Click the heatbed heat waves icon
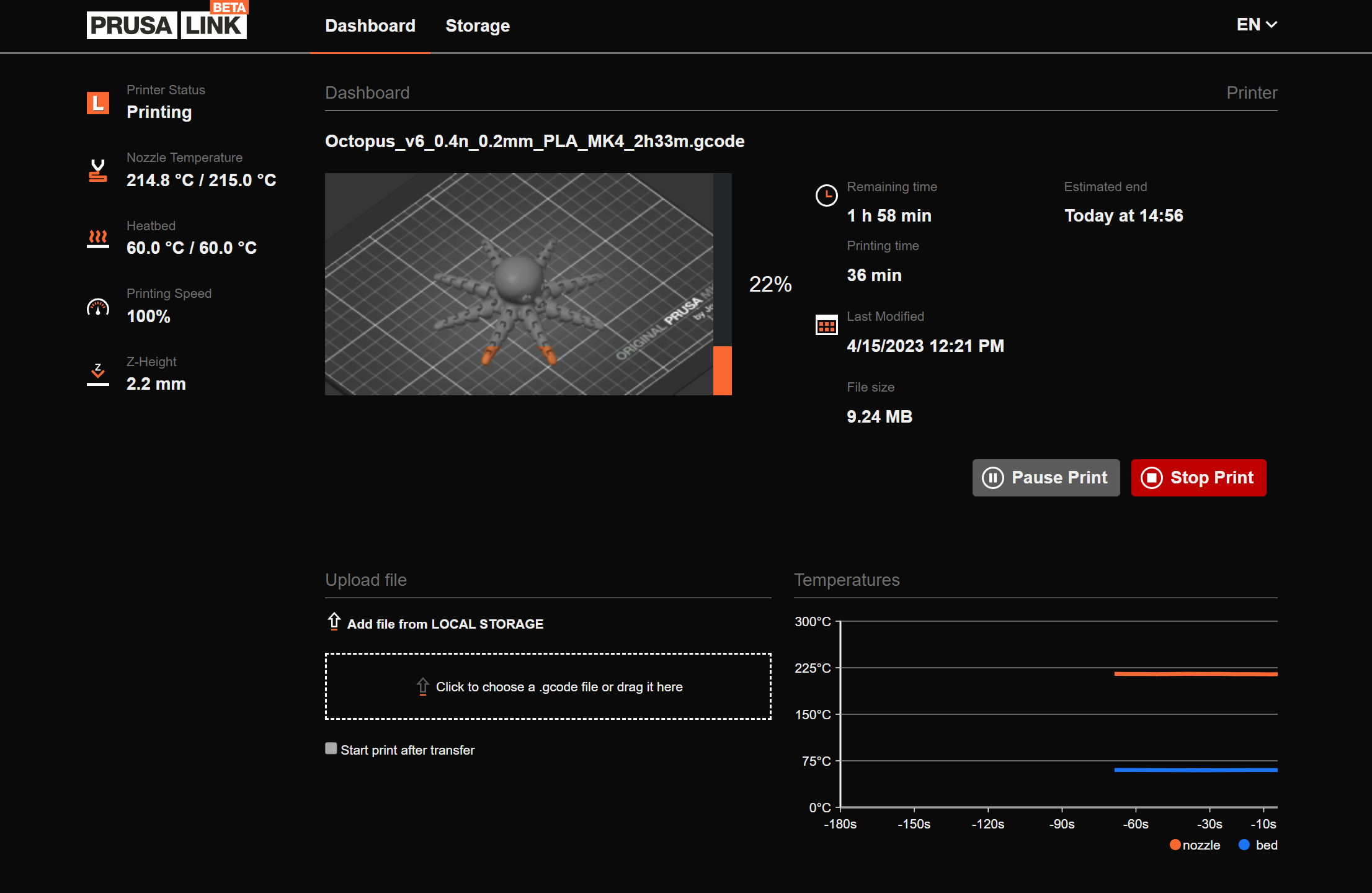Image resolution: width=1372 pixels, height=893 pixels. tap(98, 238)
